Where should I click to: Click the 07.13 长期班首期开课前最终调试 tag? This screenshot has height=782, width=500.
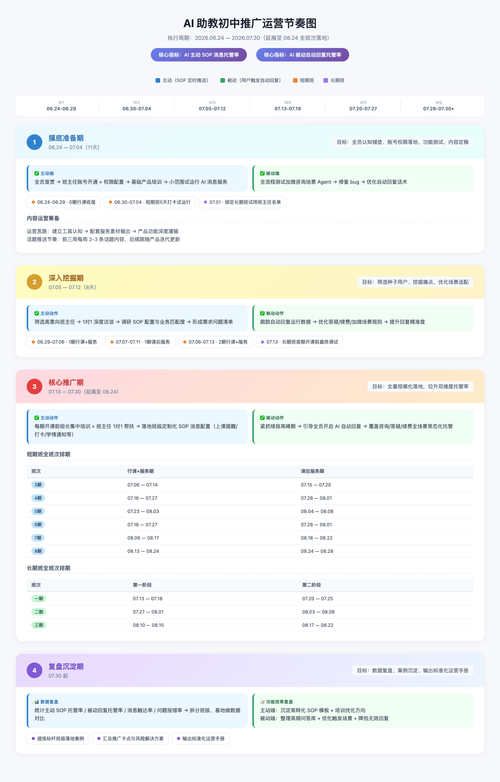tap(300, 342)
